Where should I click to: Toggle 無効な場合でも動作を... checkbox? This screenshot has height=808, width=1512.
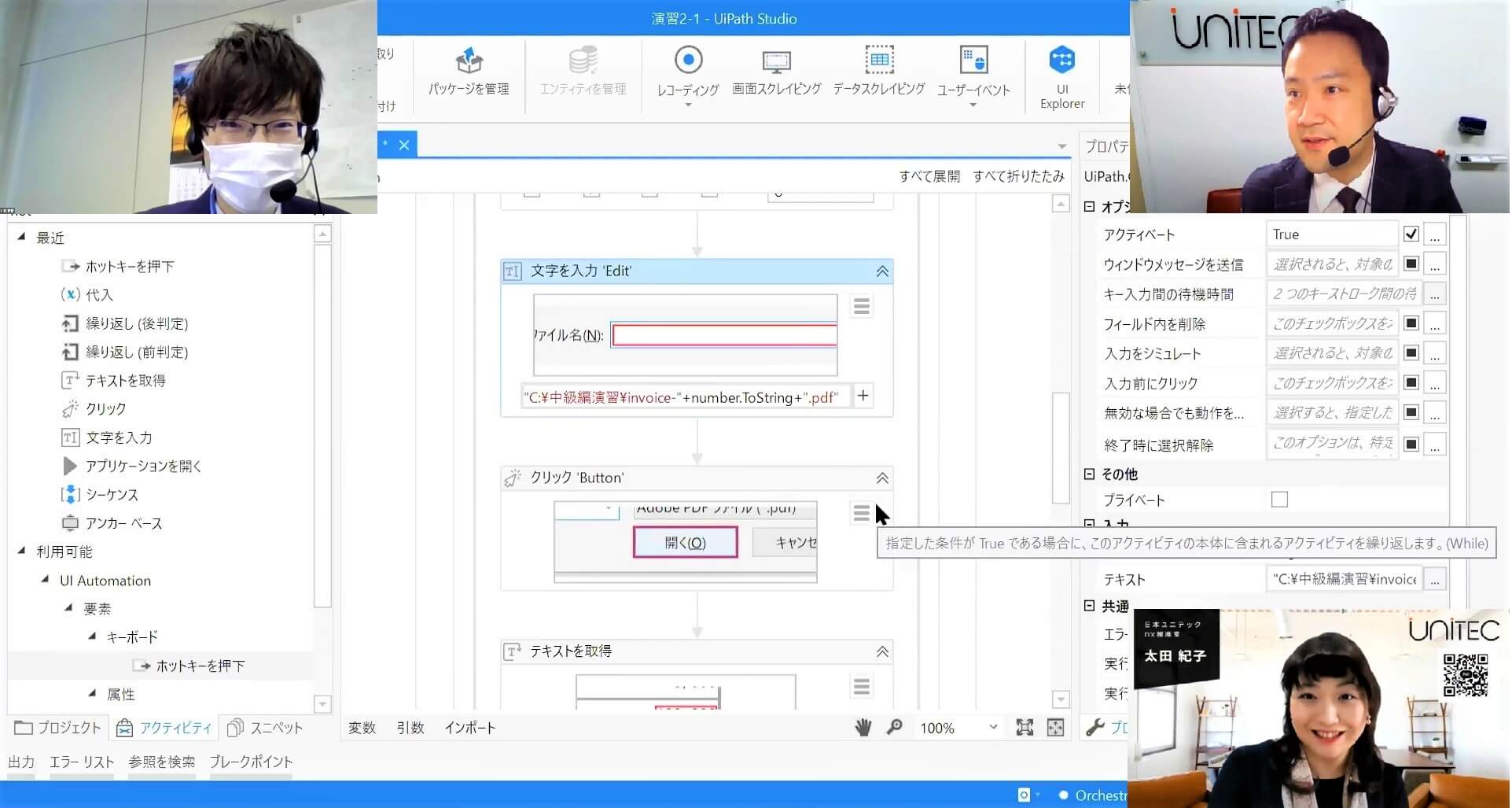[x=1411, y=411]
